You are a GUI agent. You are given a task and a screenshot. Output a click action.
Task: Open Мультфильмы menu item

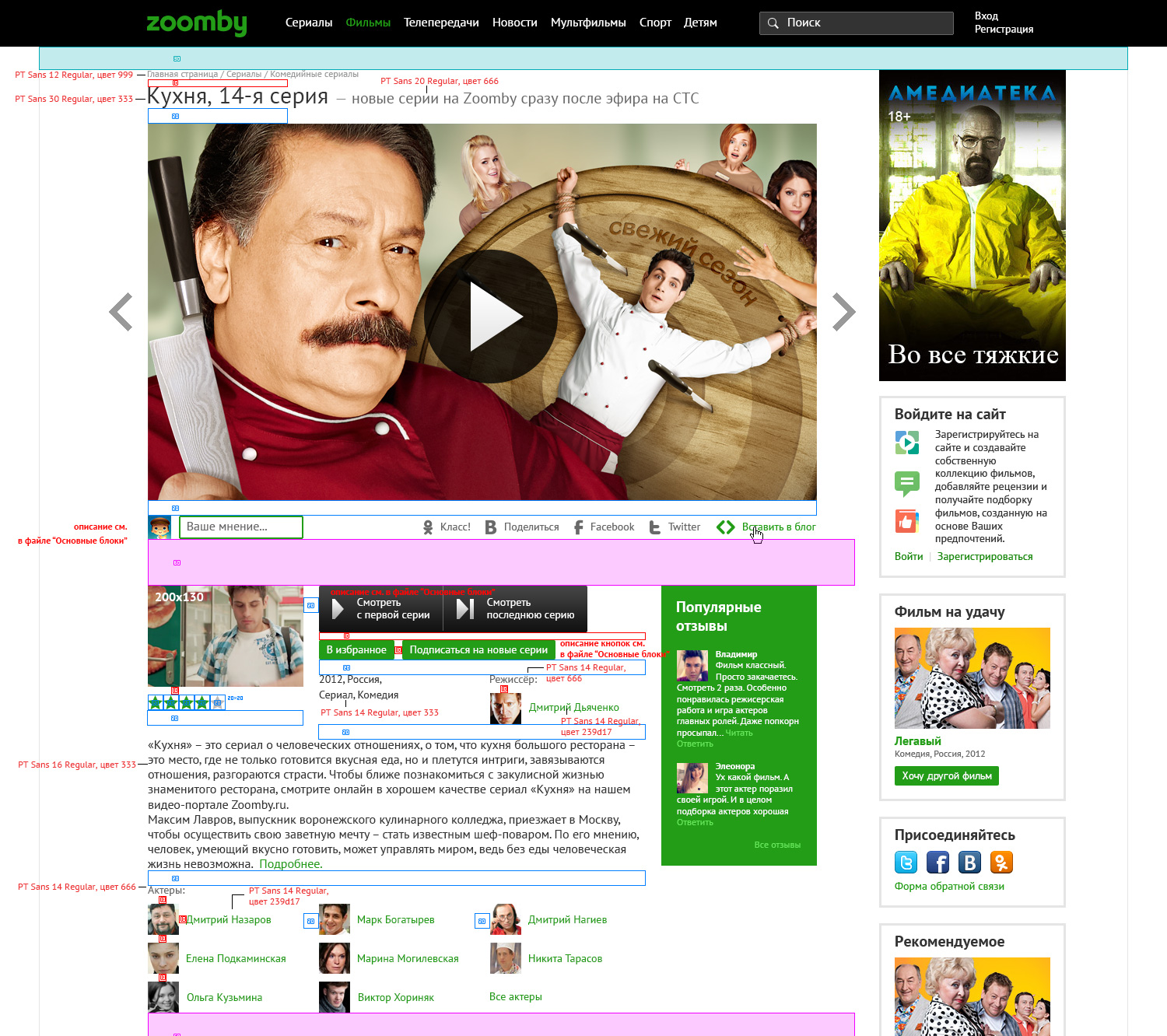[588, 23]
